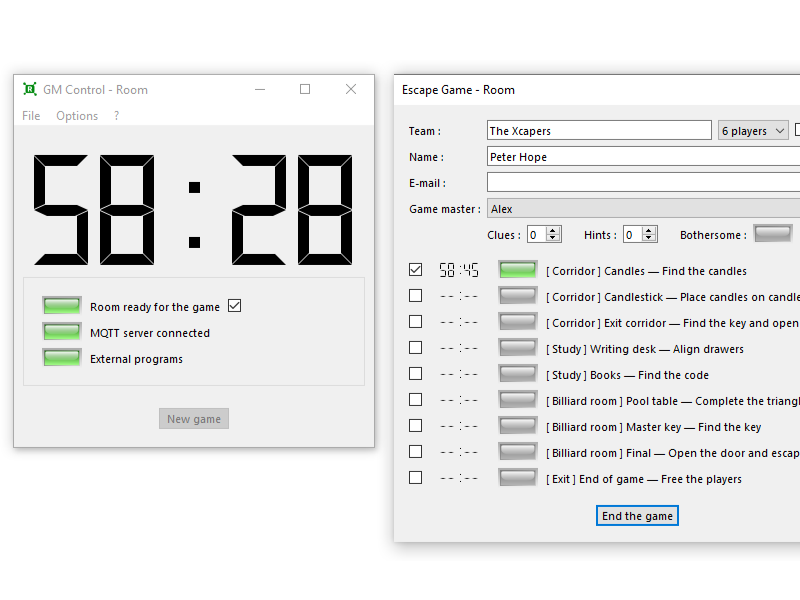Click the GM Control app icon in title bar
Screen dimensions: 800x600
[30, 89]
